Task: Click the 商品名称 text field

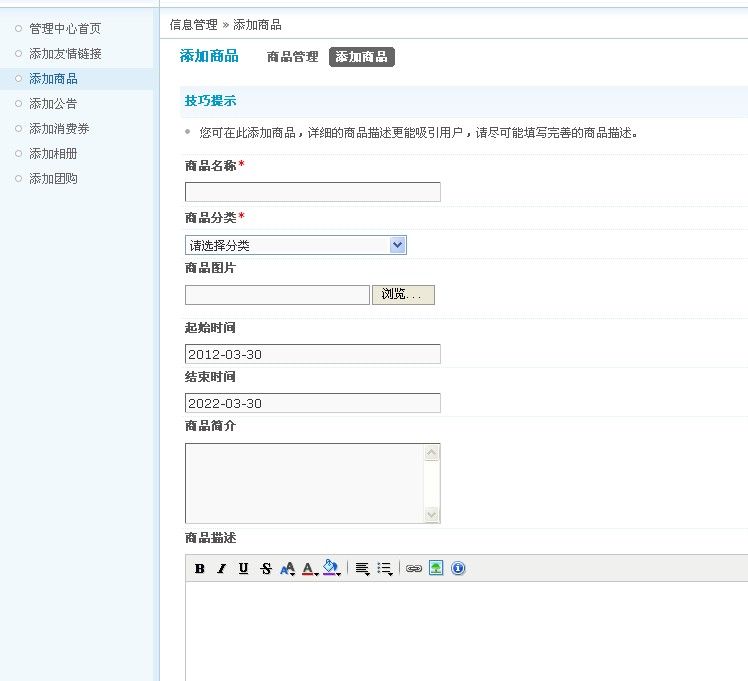Action: coord(312,192)
